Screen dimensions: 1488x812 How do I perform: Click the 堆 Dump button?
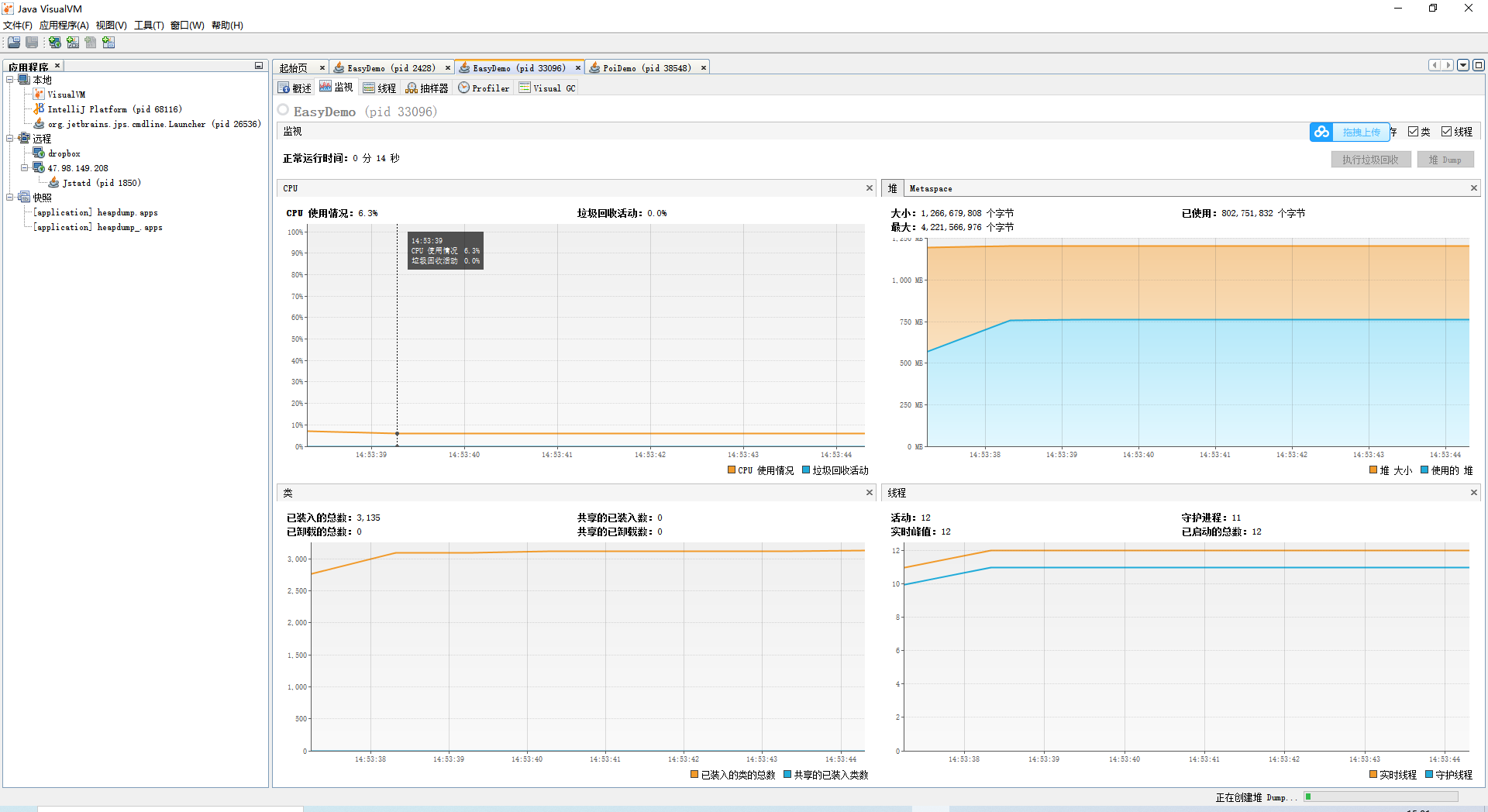[1445, 160]
